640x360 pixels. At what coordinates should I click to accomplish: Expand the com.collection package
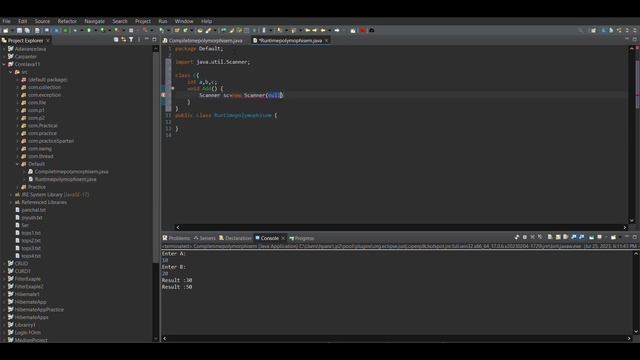pyautogui.click(x=18, y=87)
